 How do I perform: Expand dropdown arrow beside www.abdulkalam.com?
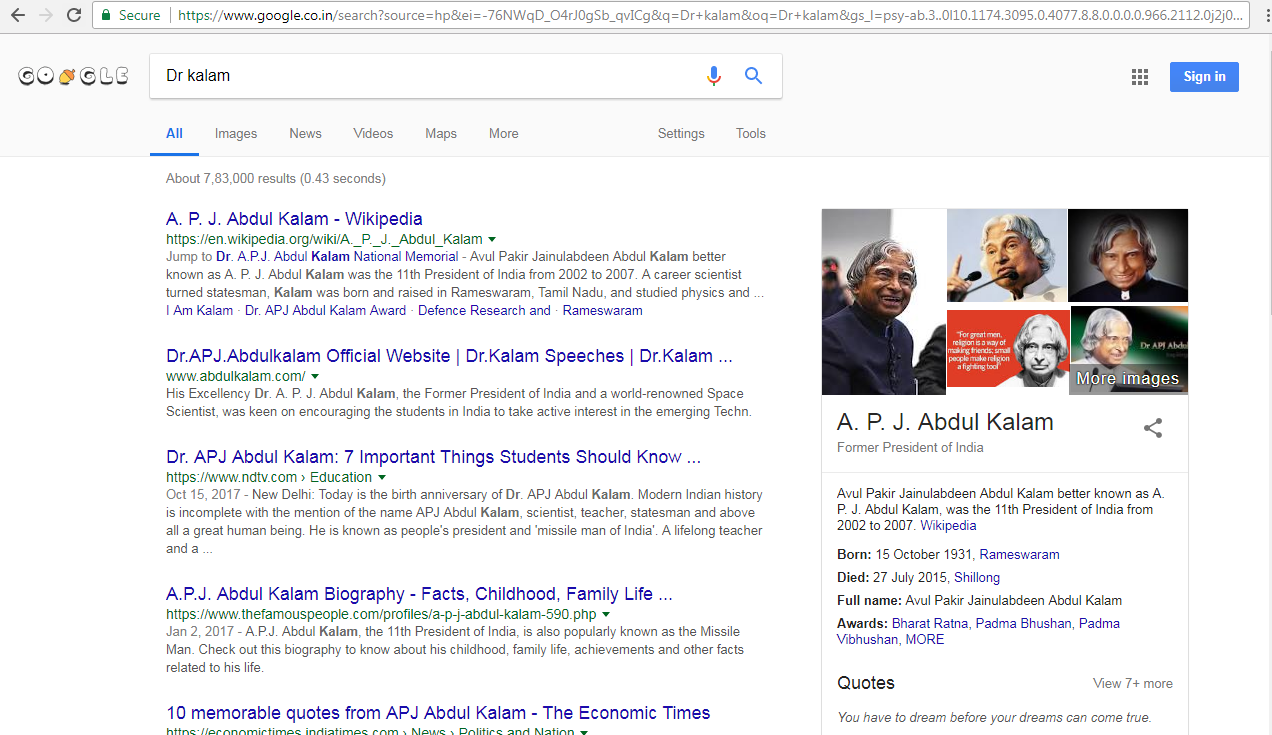315,377
